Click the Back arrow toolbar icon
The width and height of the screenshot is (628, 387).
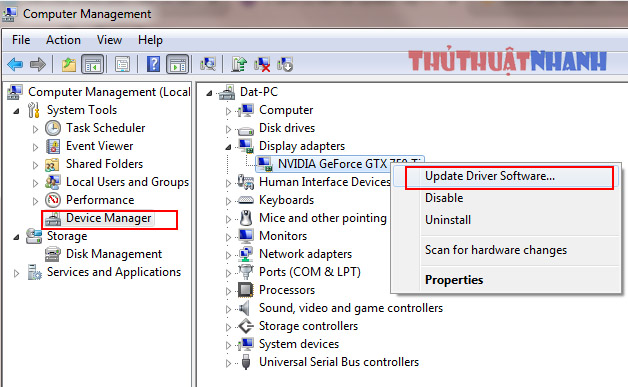(x=15, y=64)
